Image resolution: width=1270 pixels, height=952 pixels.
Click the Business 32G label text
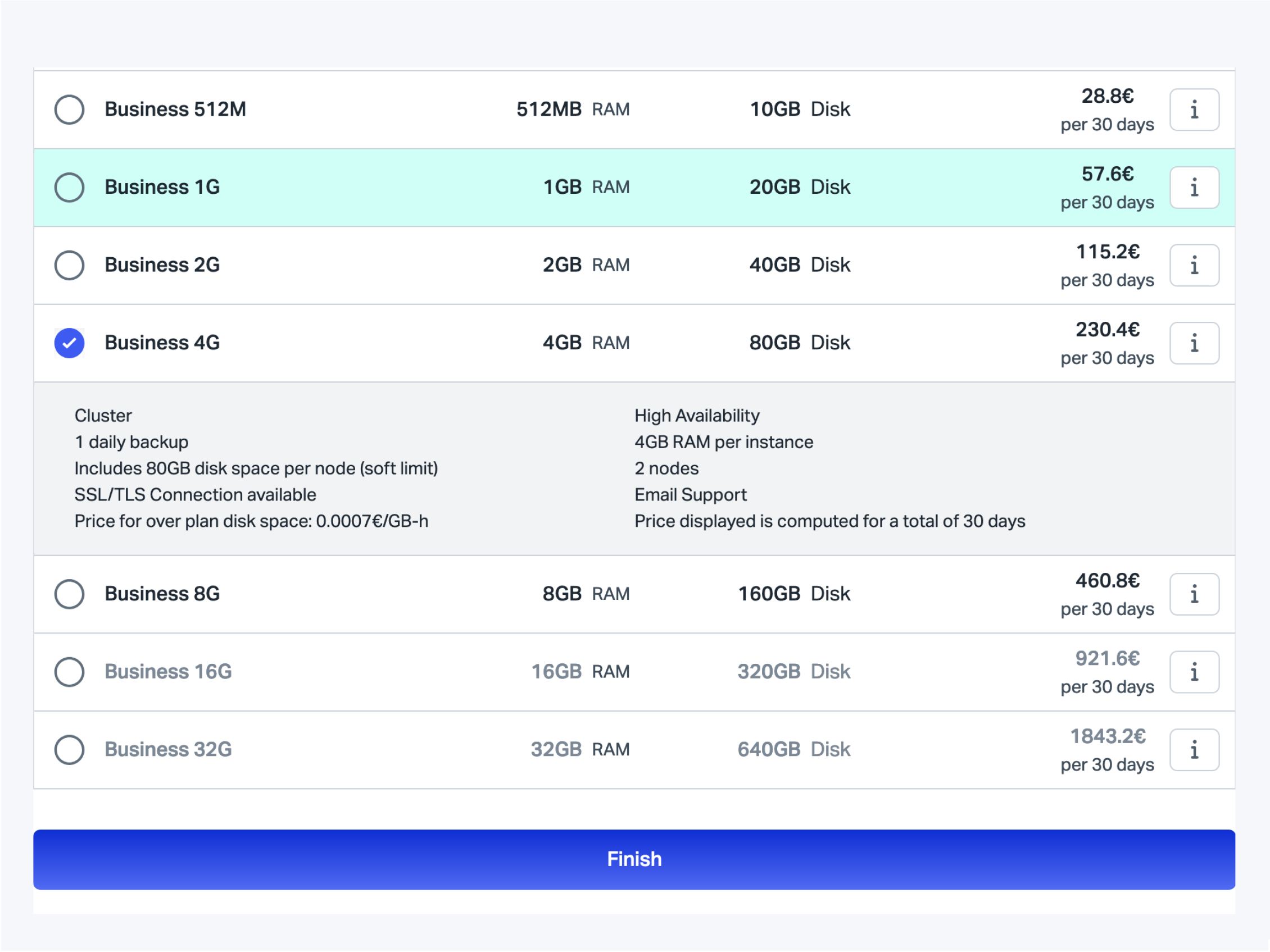click(x=167, y=749)
